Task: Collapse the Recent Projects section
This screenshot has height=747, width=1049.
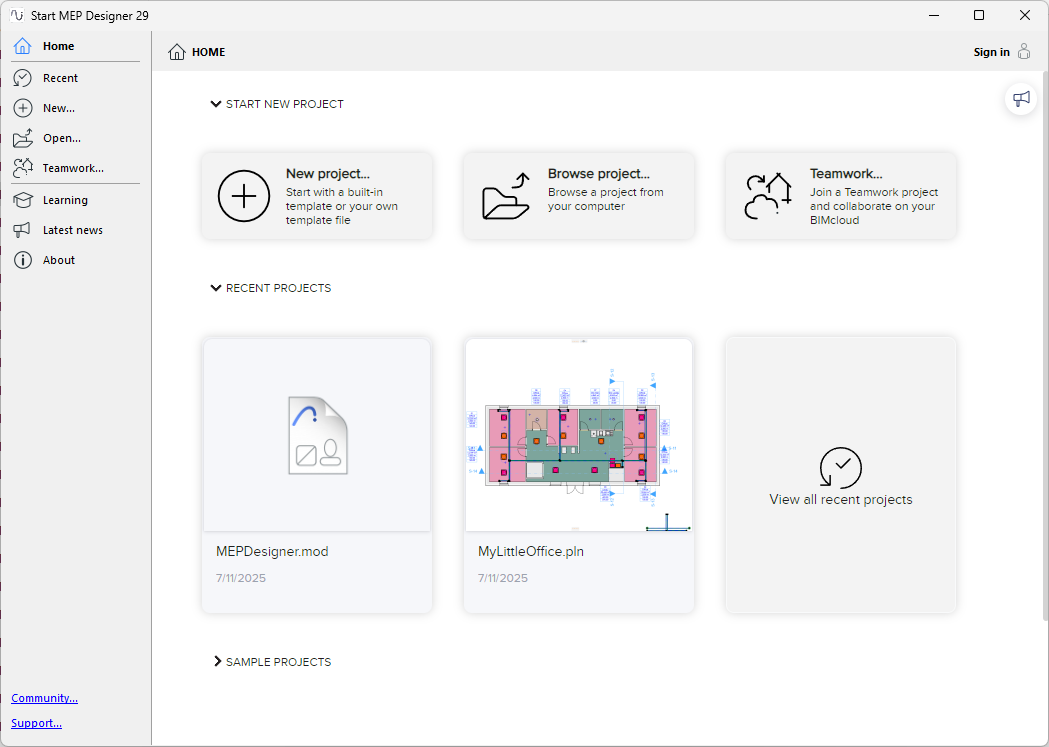Action: point(216,288)
